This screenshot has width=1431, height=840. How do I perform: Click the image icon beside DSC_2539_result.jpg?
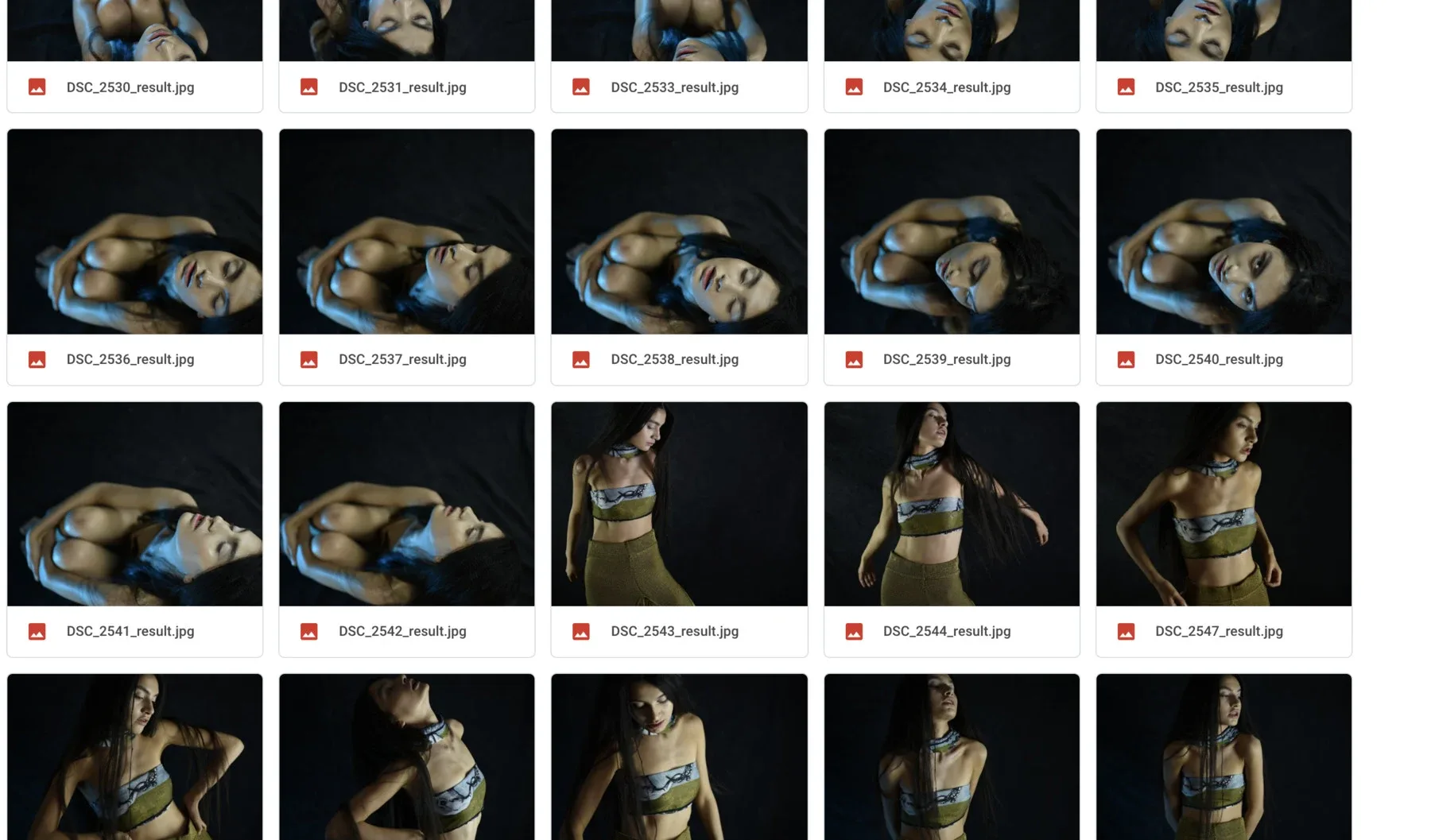coord(854,360)
